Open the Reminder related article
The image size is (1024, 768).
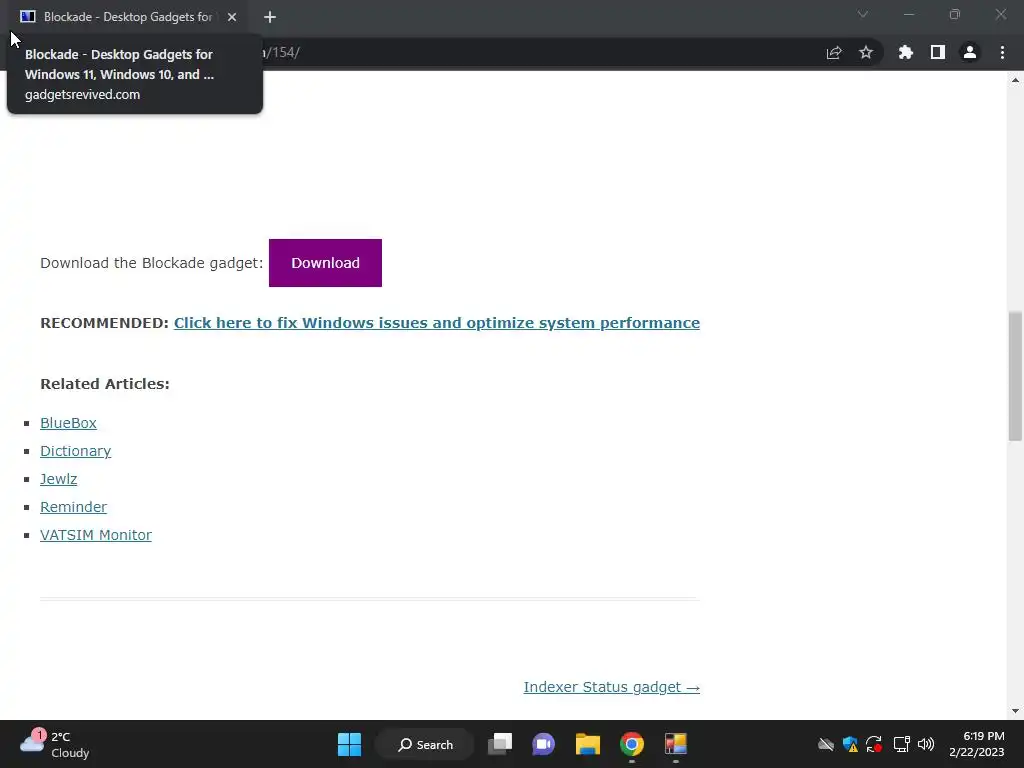coord(73,507)
